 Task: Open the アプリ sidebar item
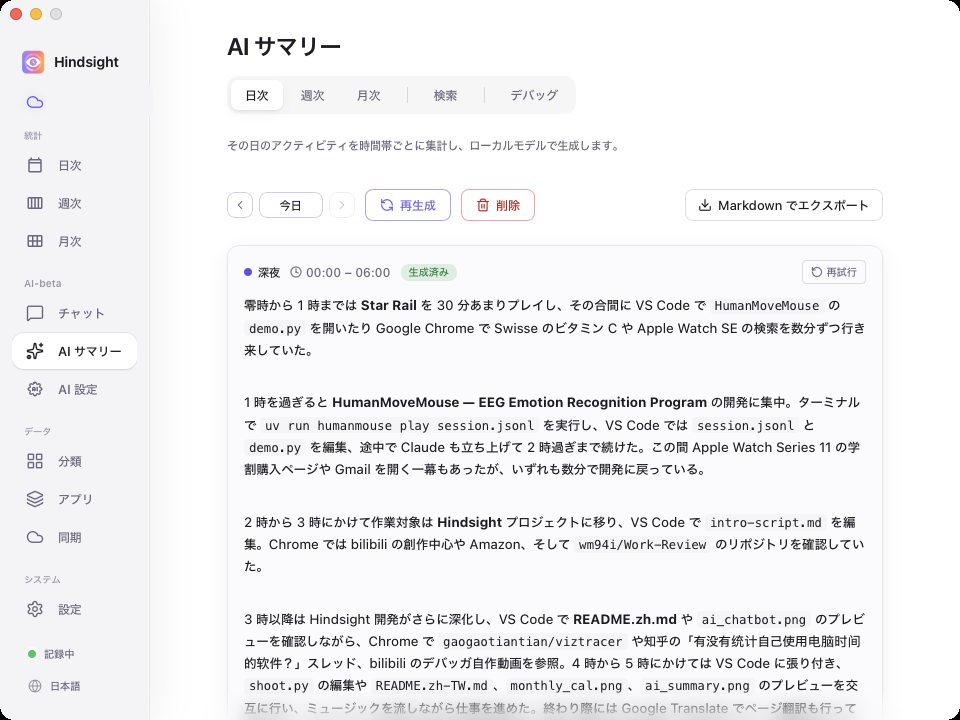coord(74,499)
